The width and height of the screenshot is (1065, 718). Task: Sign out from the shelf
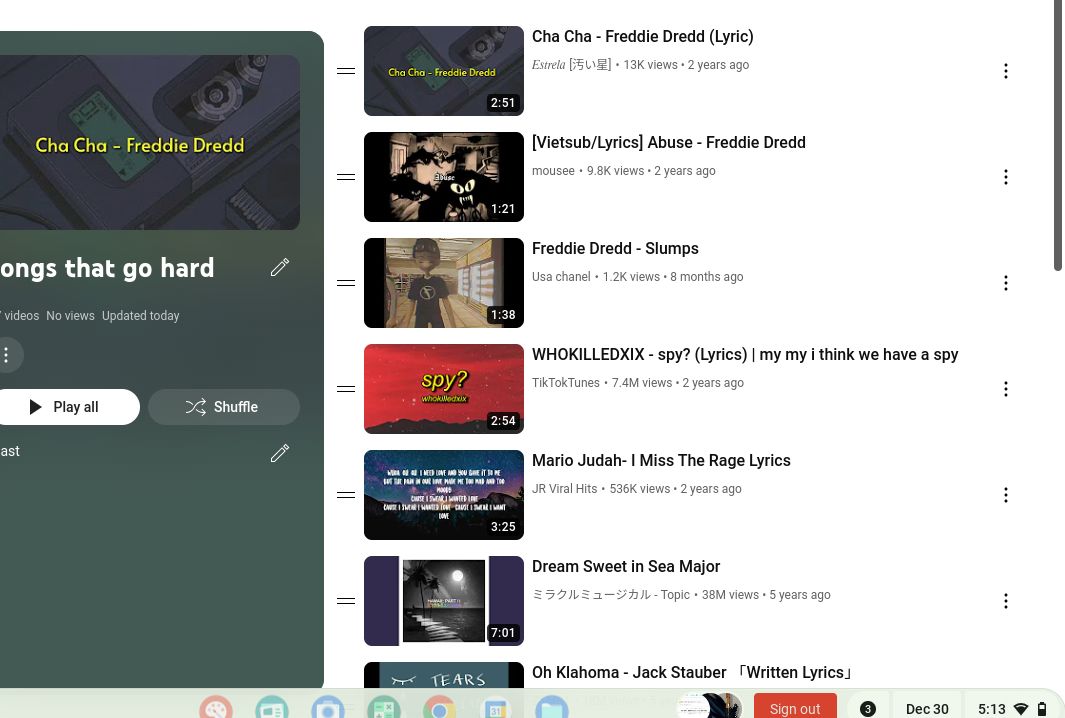pyautogui.click(x=795, y=708)
